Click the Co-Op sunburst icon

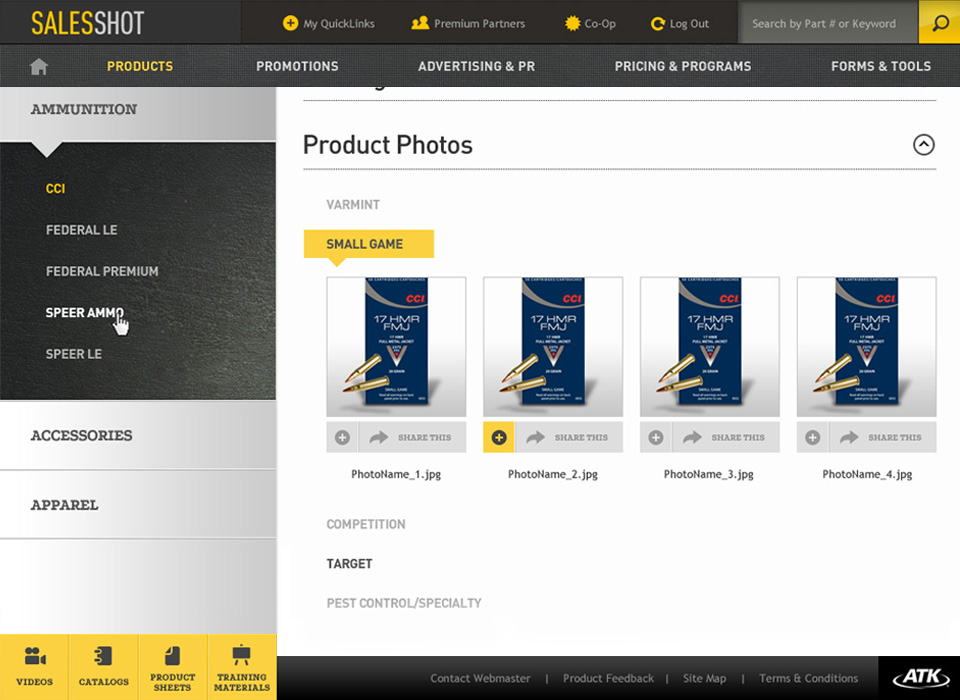[x=572, y=23]
